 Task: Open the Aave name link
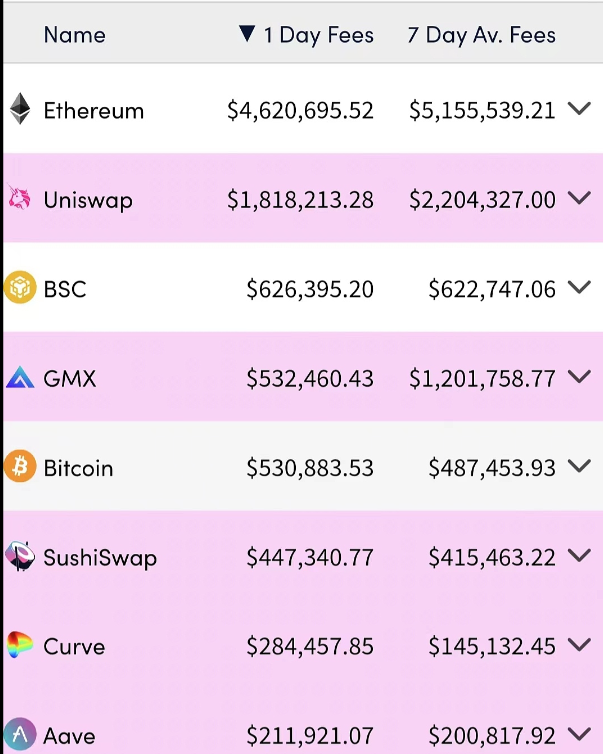pos(69,736)
